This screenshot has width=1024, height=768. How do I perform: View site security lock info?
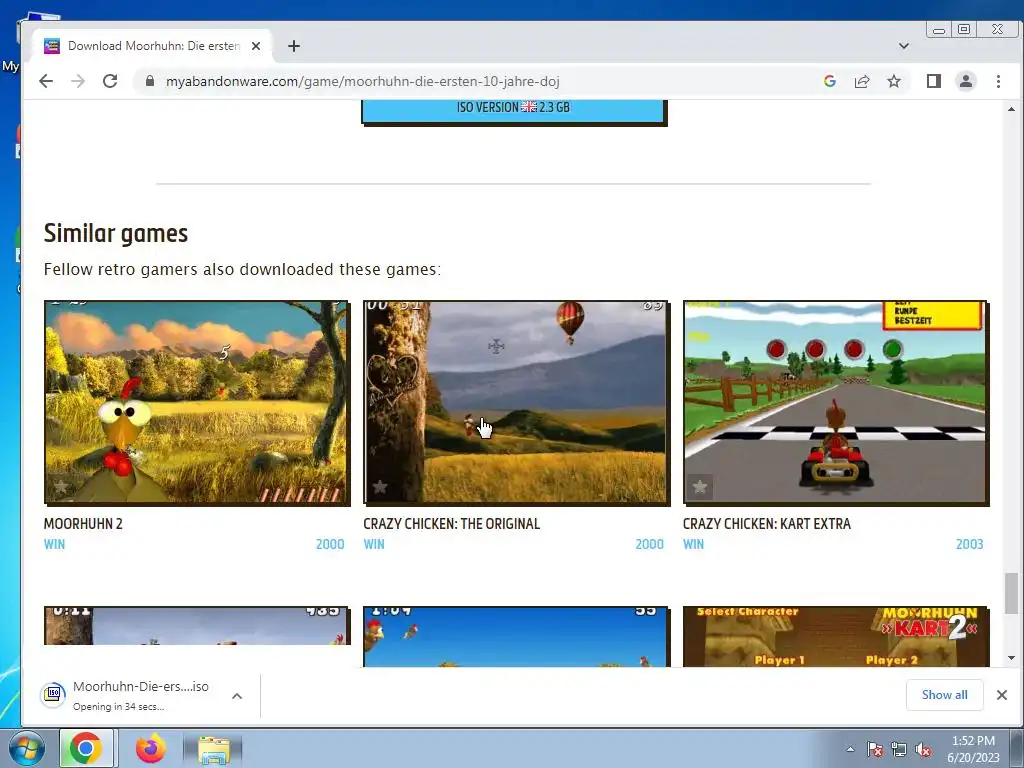click(150, 81)
